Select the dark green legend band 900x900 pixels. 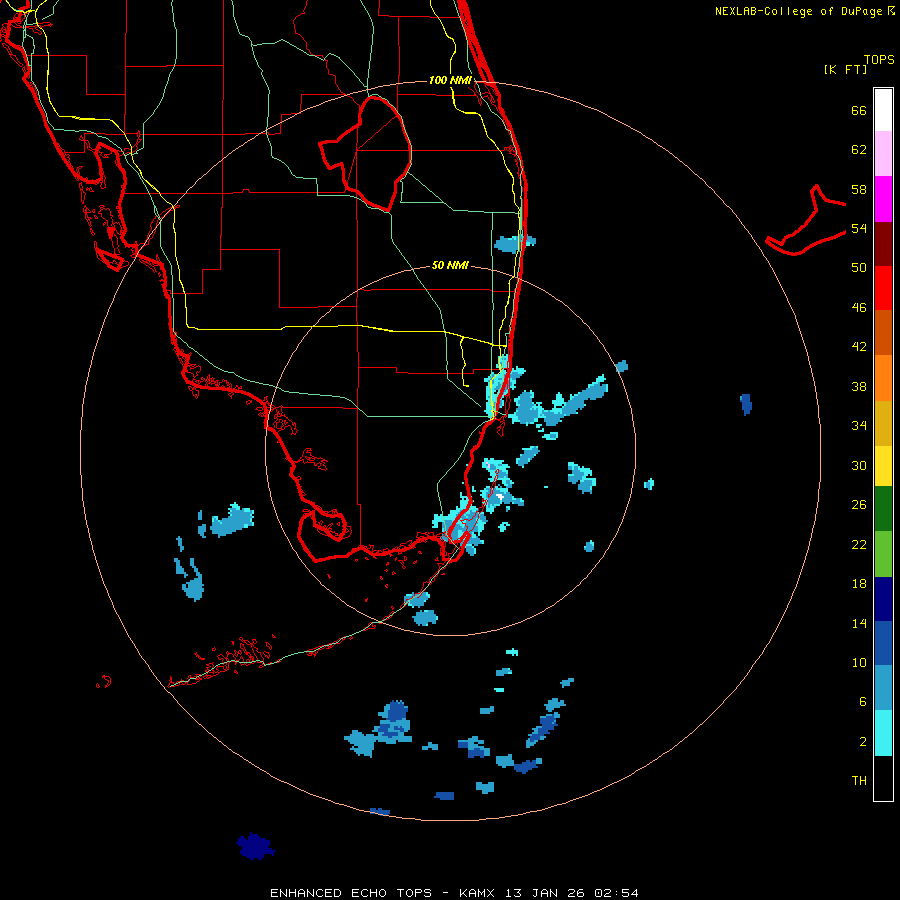[883, 509]
